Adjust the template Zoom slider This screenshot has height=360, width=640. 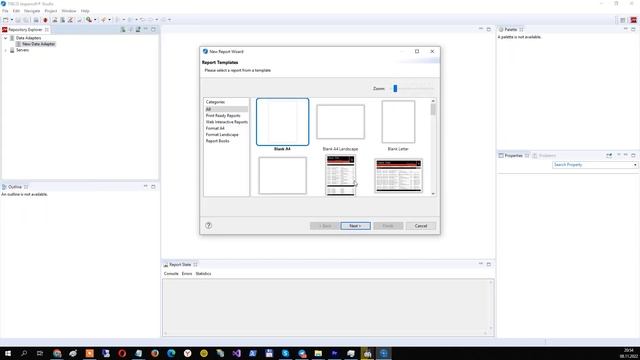tap(395, 88)
